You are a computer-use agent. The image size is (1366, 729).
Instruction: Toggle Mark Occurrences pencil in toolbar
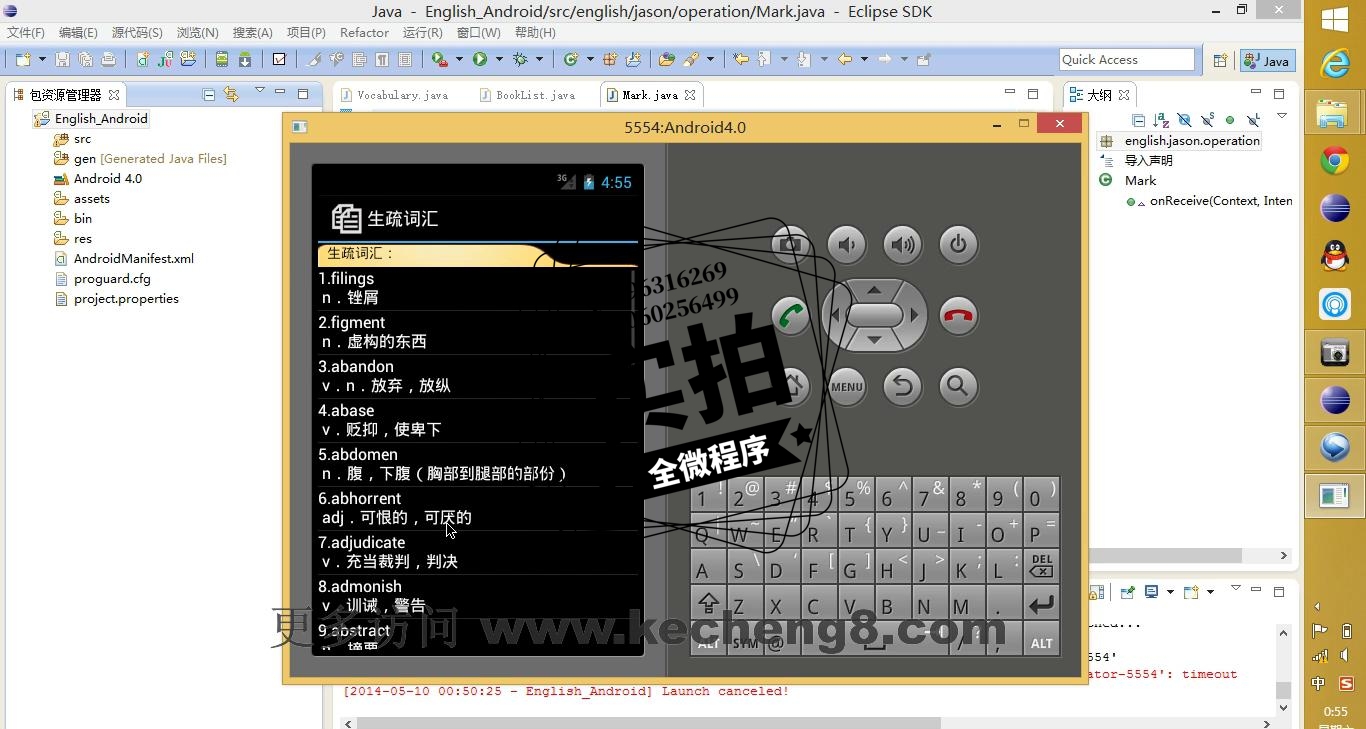[313, 59]
